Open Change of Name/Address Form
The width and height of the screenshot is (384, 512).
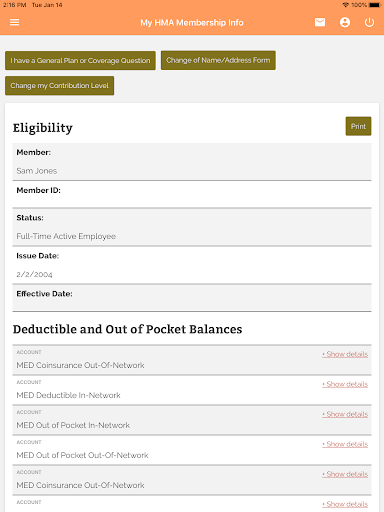pos(218,60)
